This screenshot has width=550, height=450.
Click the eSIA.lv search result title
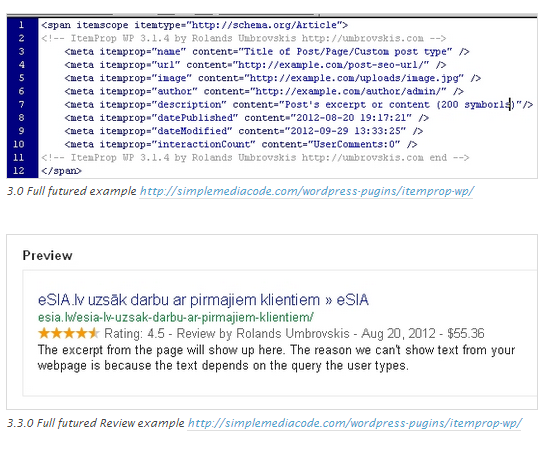[203, 300]
